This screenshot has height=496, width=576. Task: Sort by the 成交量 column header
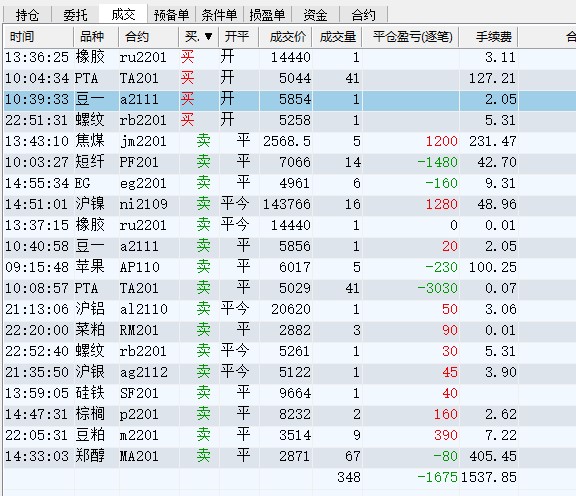coord(337,36)
